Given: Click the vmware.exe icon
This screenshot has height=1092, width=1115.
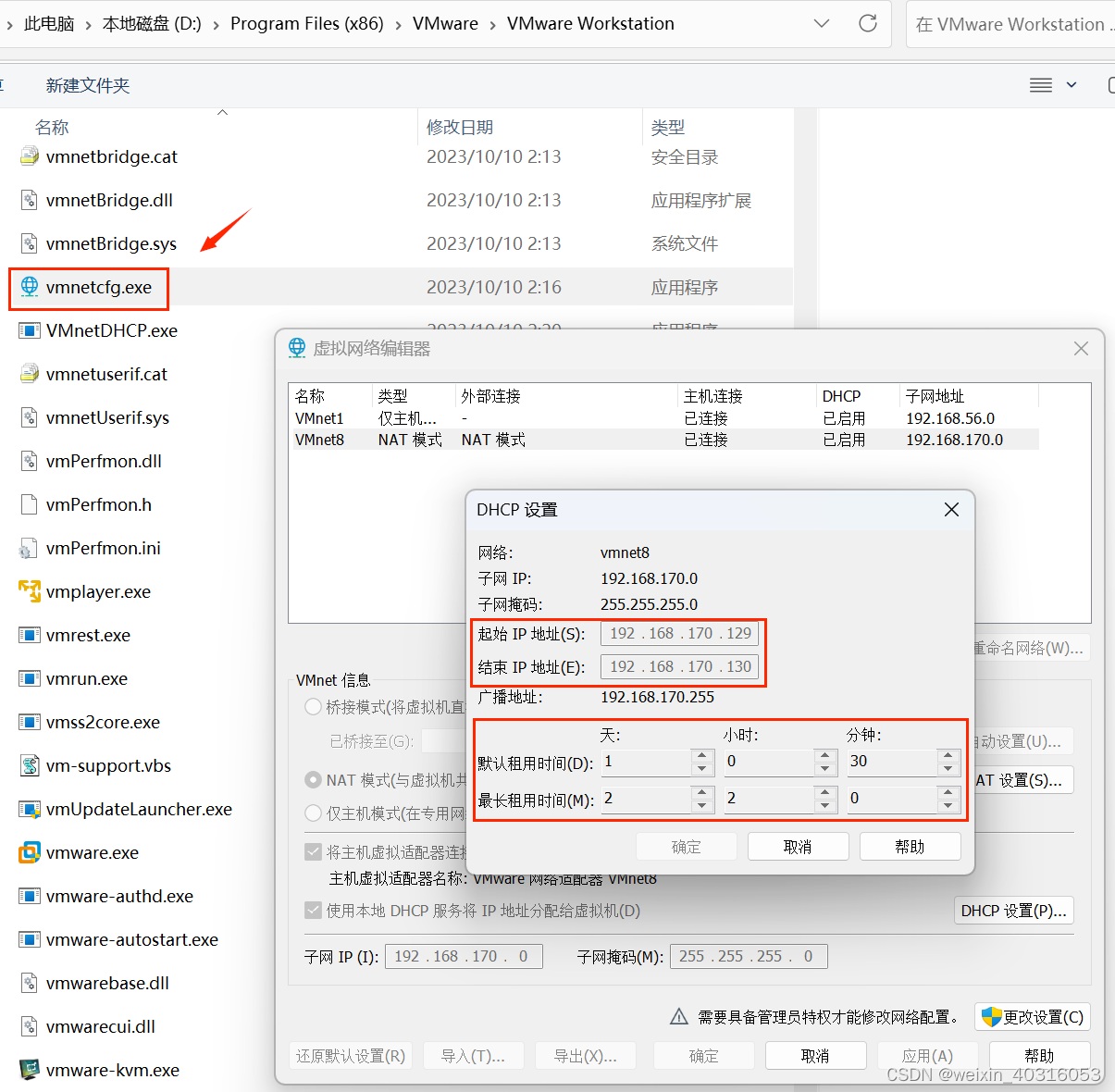Looking at the screenshot, I should (30, 852).
